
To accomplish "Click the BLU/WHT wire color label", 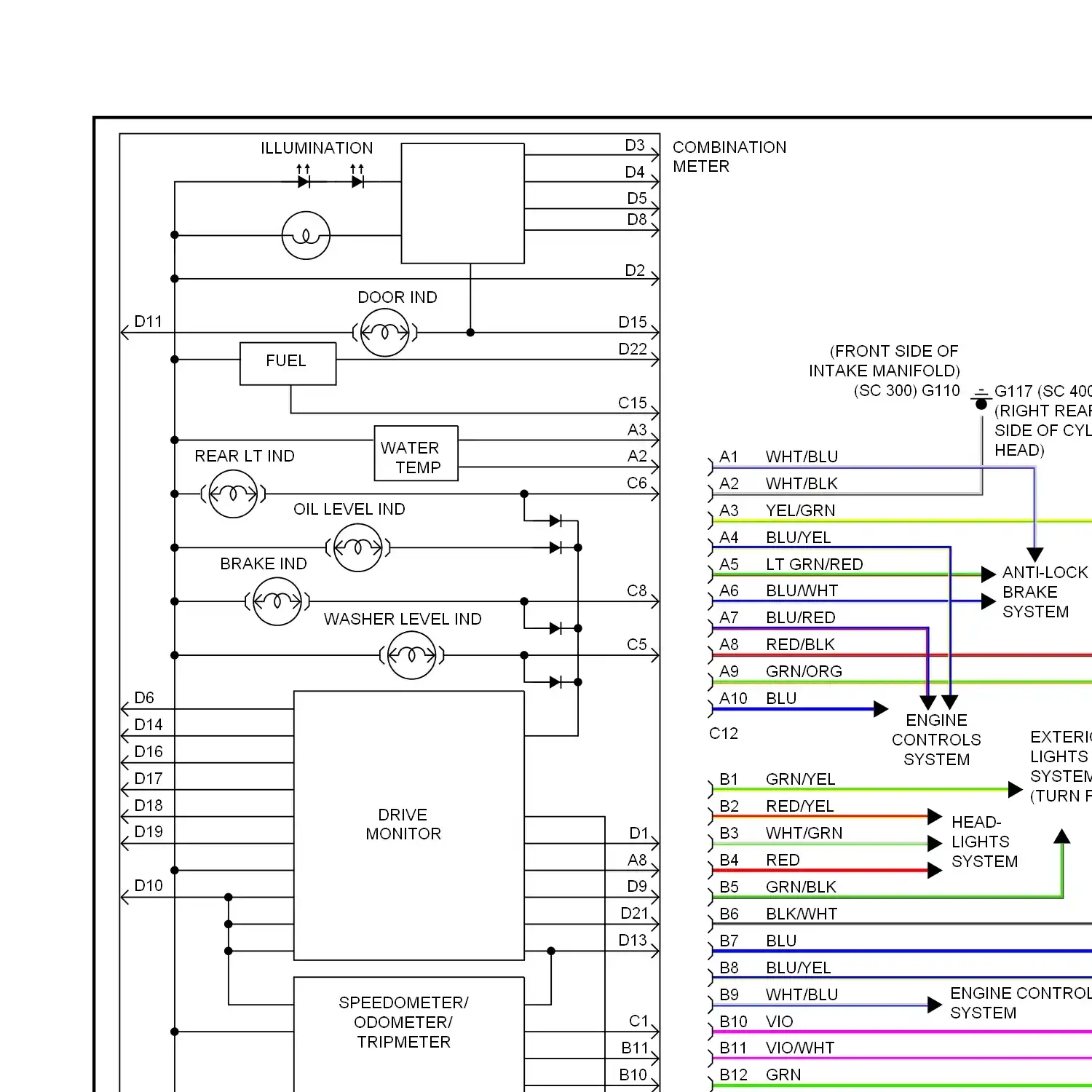I will click(x=802, y=591).
